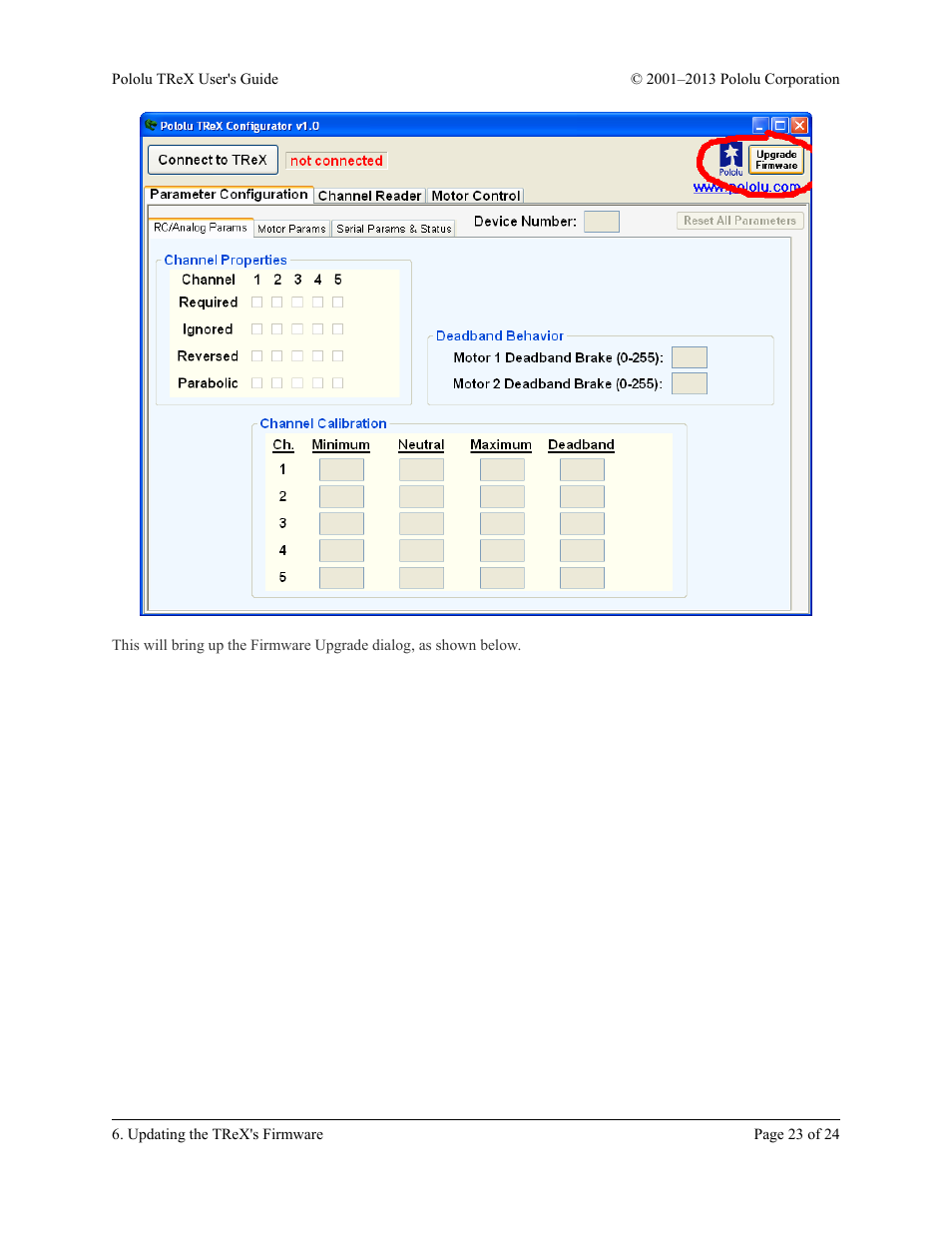Open the www.pololu.com link
This screenshot has height=1233, width=952.
747,187
